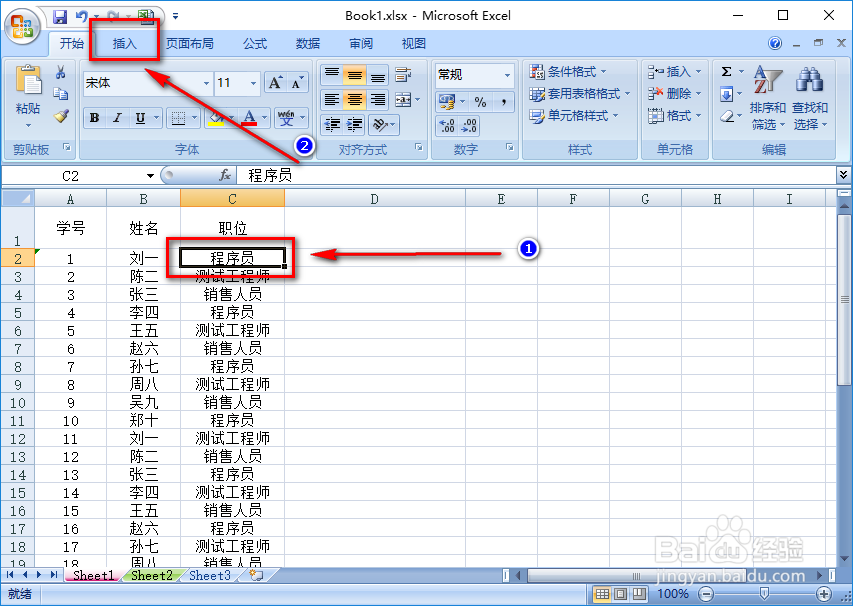Center text horizontally

(x=355, y=100)
